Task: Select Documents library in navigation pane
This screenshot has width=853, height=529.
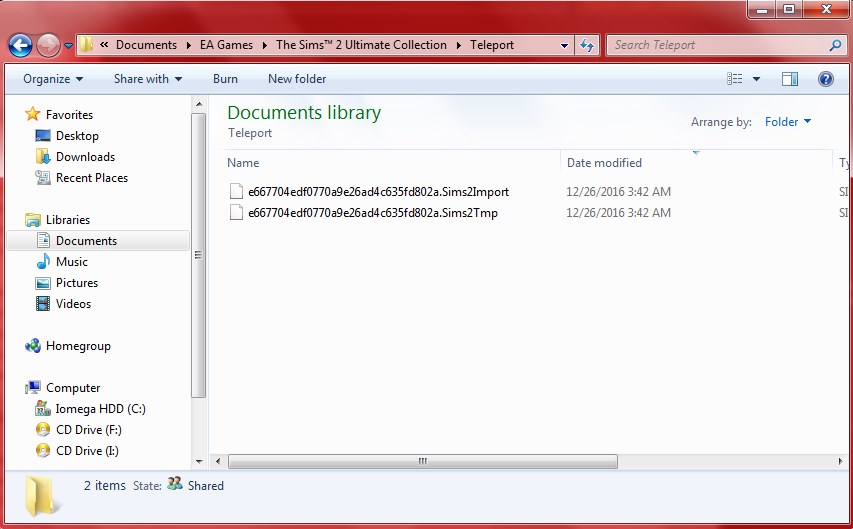Action: (x=86, y=241)
